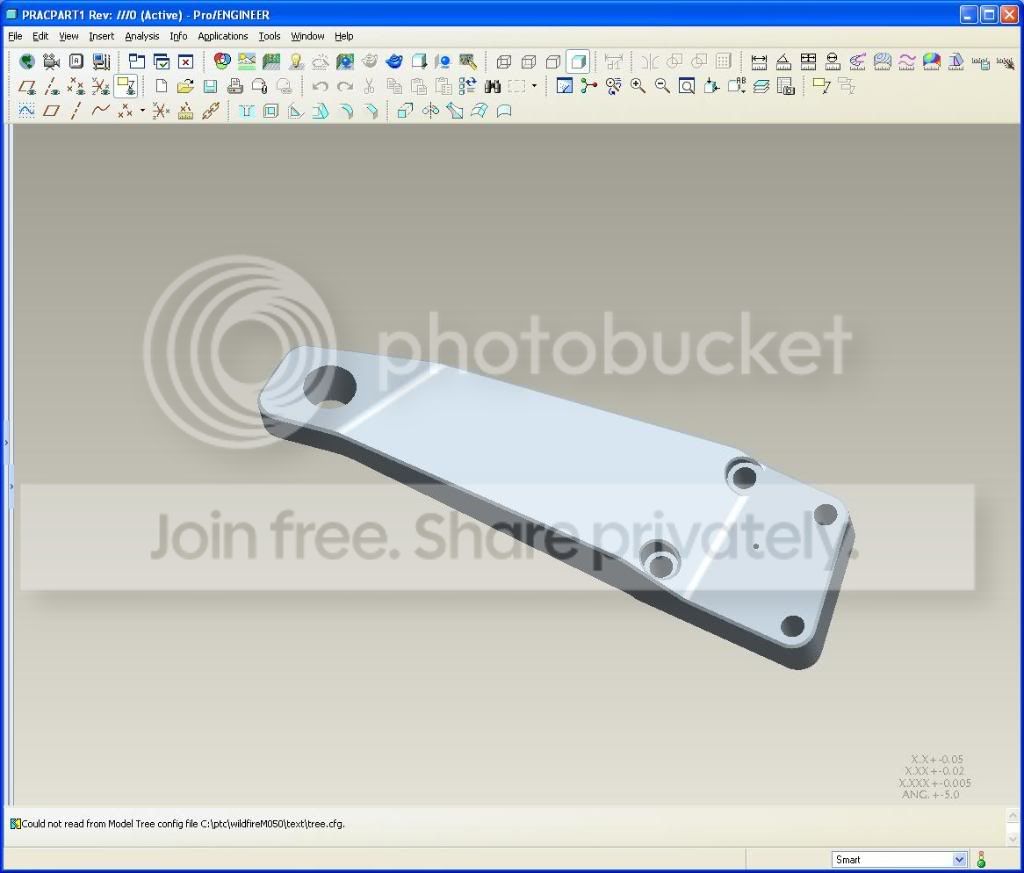
Task: Click the Distance measurement ruler icon
Action: 759,62
